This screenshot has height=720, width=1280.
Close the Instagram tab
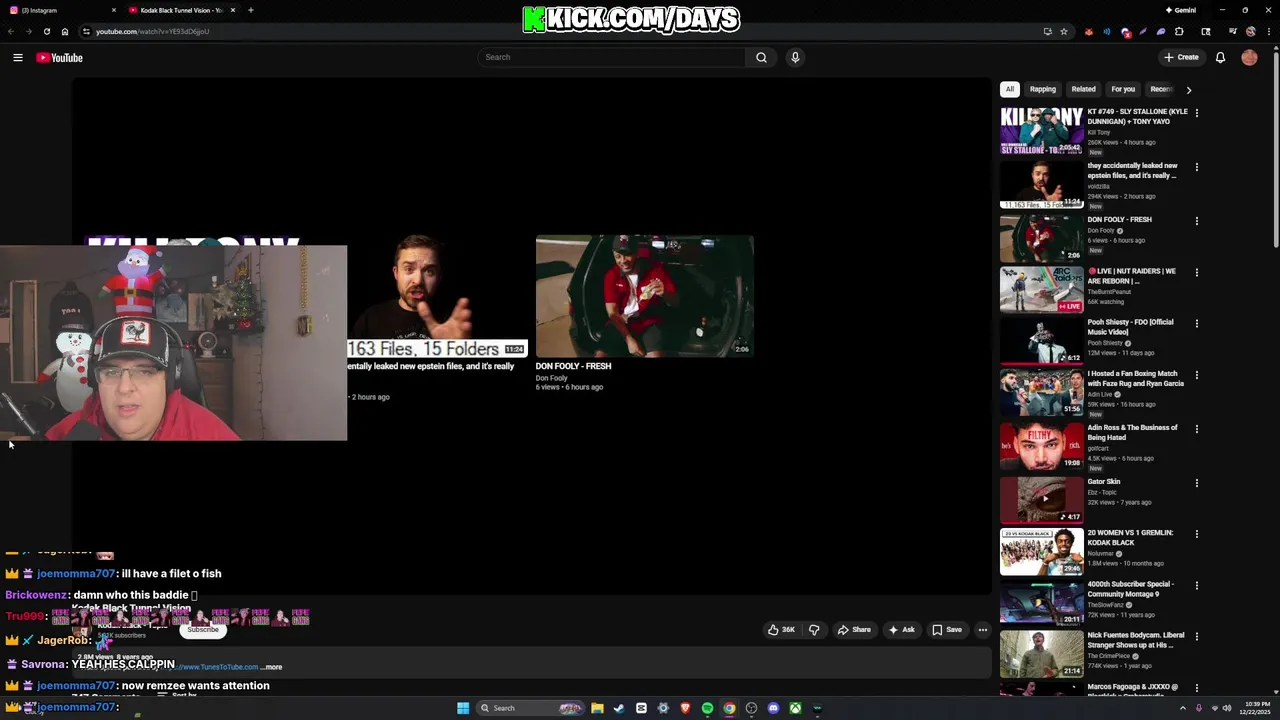(114, 10)
